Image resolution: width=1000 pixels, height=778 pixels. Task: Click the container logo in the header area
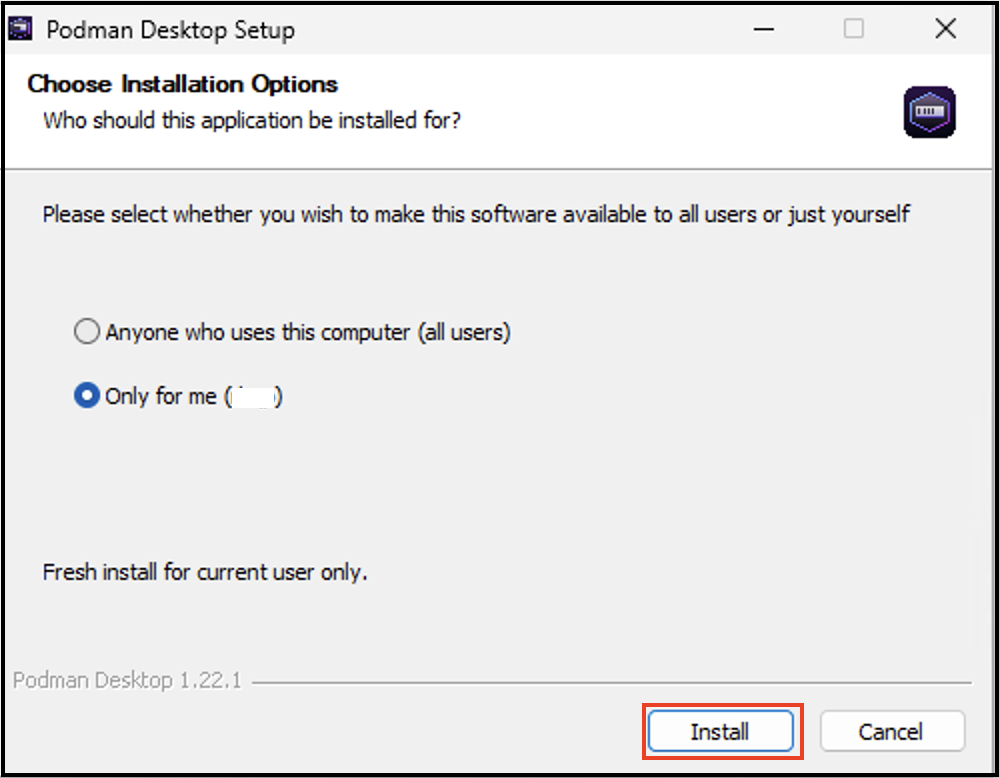pos(929,111)
